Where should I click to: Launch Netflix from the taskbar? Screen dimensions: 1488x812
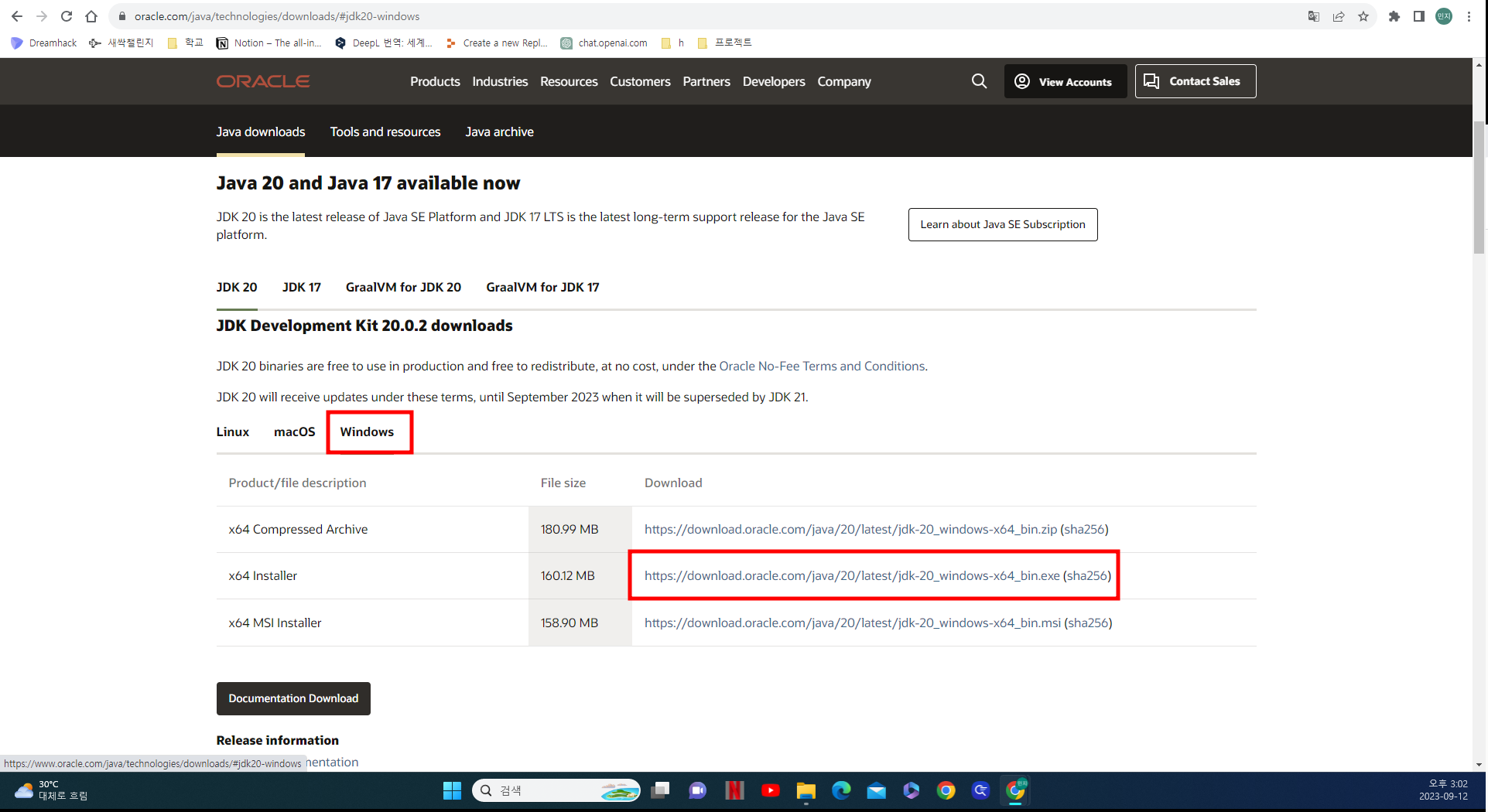[x=734, y=790]
